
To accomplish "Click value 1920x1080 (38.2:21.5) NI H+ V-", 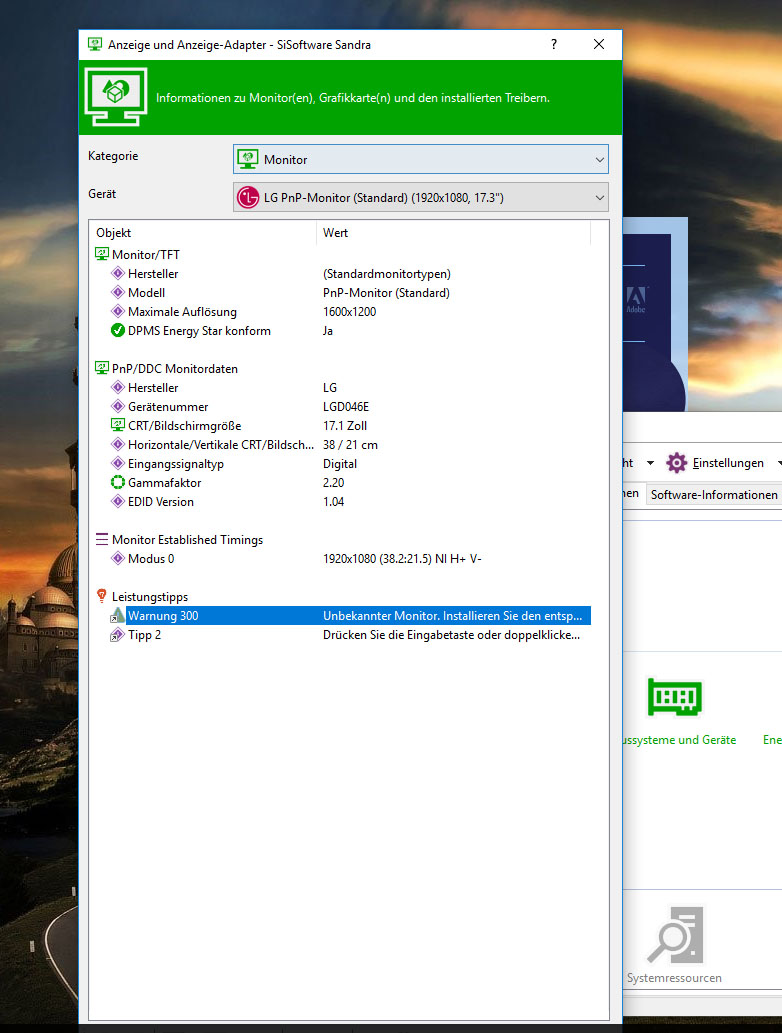I will coord(402,559).
